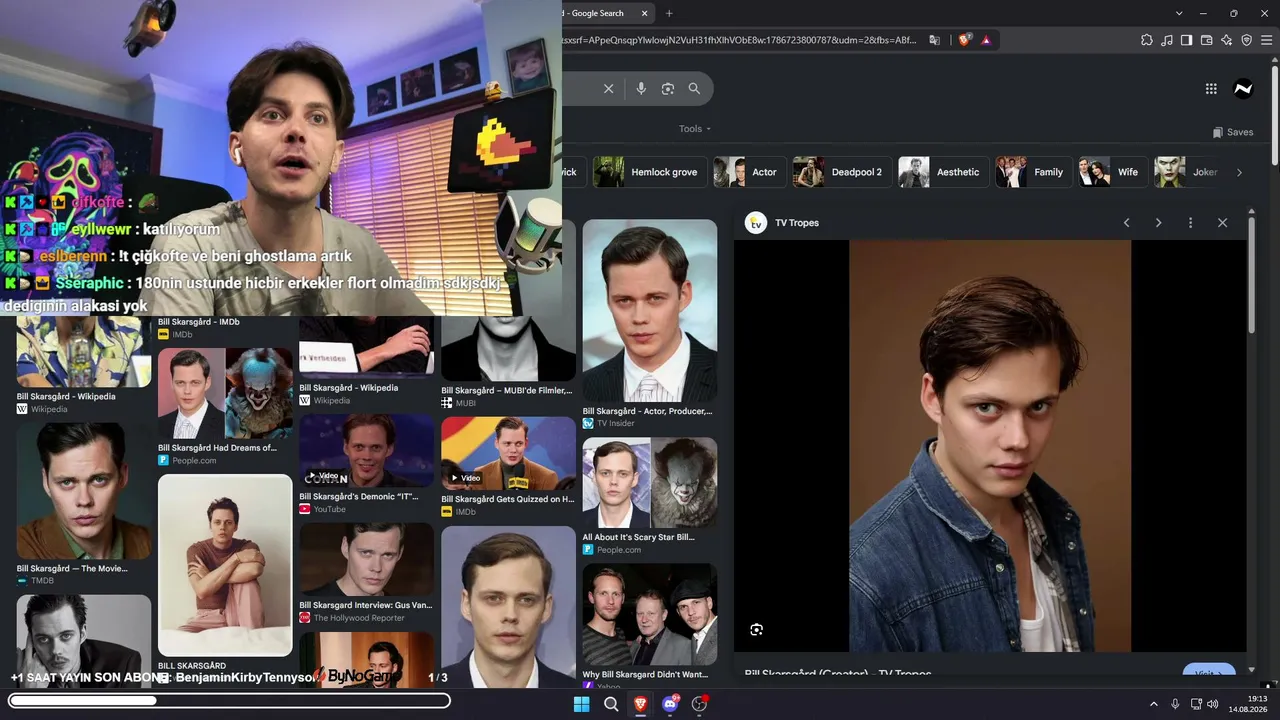This screenshot has width=1280, height=720.
Task: Open the TV Insider 'Actor, Producer' image result
Action: pyautogui.click(x=650, y=311)
